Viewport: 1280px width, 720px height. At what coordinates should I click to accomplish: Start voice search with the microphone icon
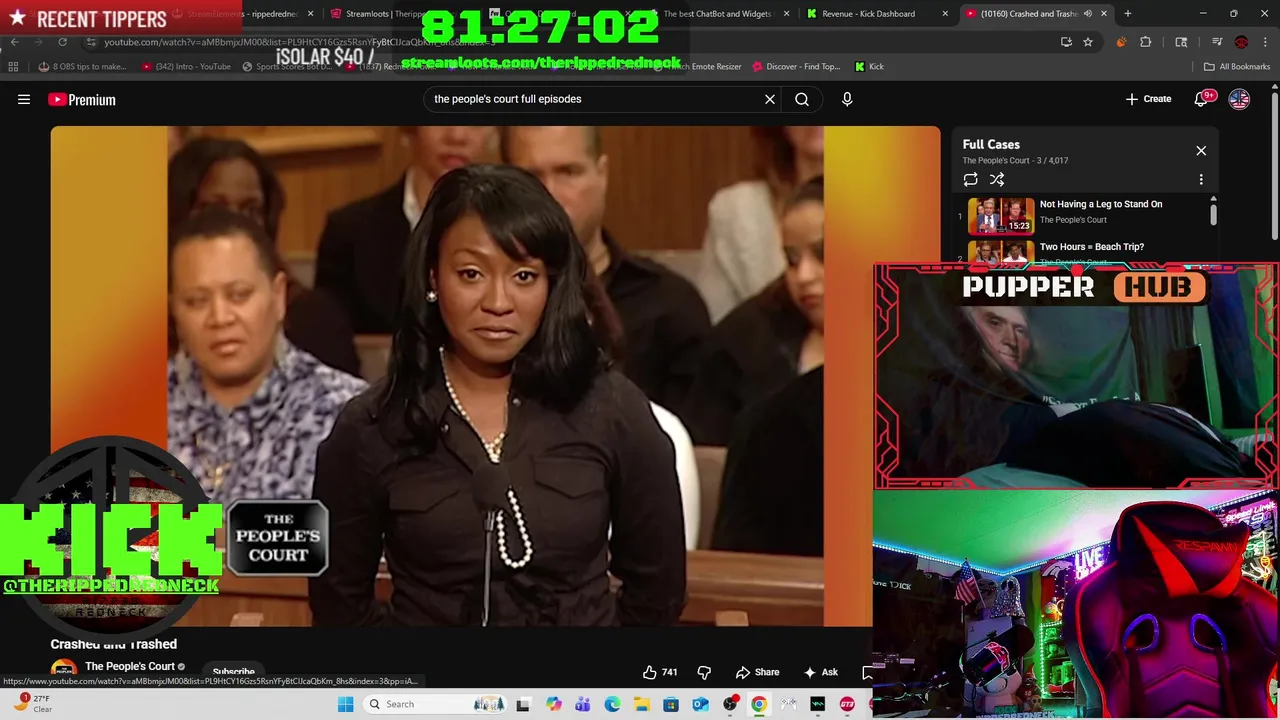point(847,99)
